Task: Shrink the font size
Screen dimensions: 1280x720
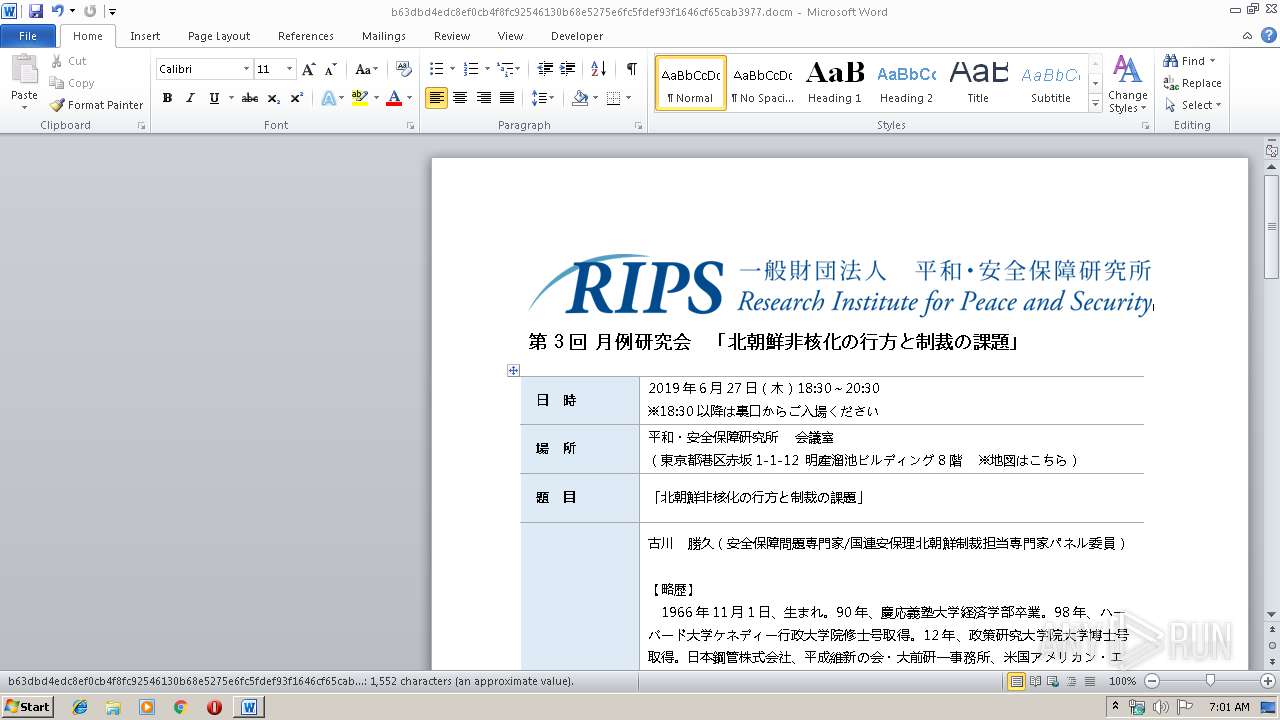Action: tap(329, 69)
